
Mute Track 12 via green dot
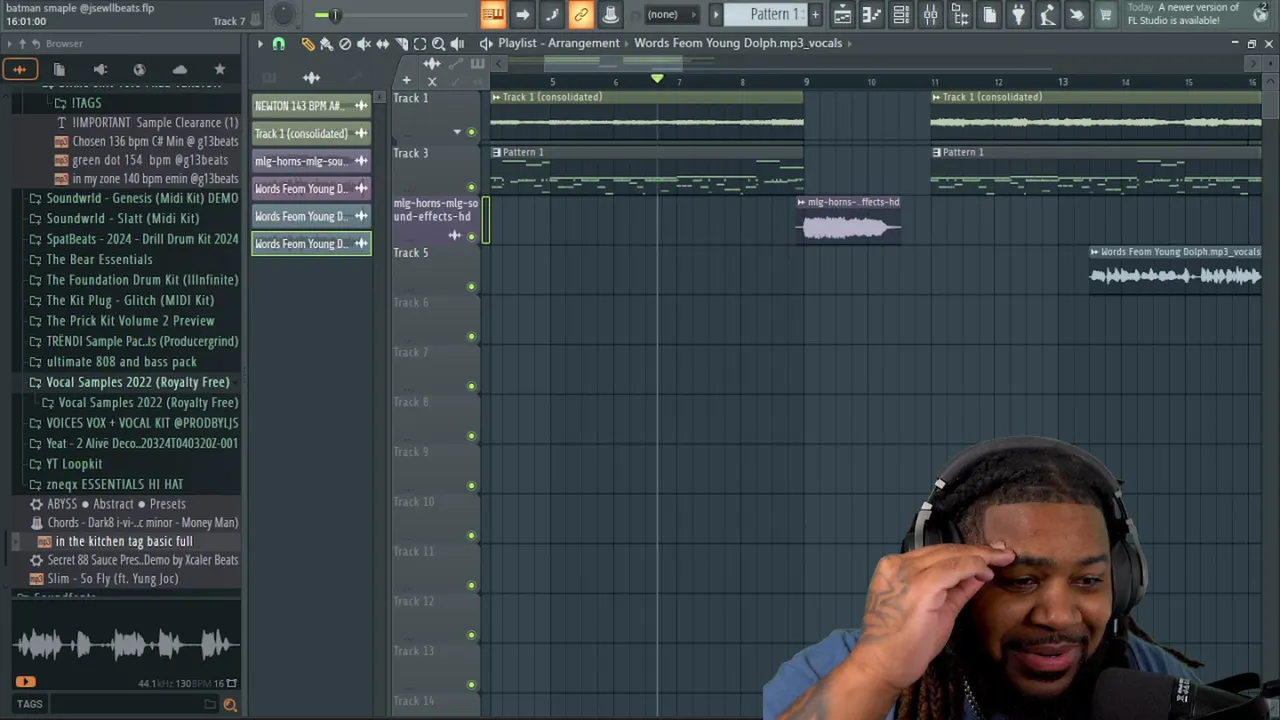tap(472, 635)
